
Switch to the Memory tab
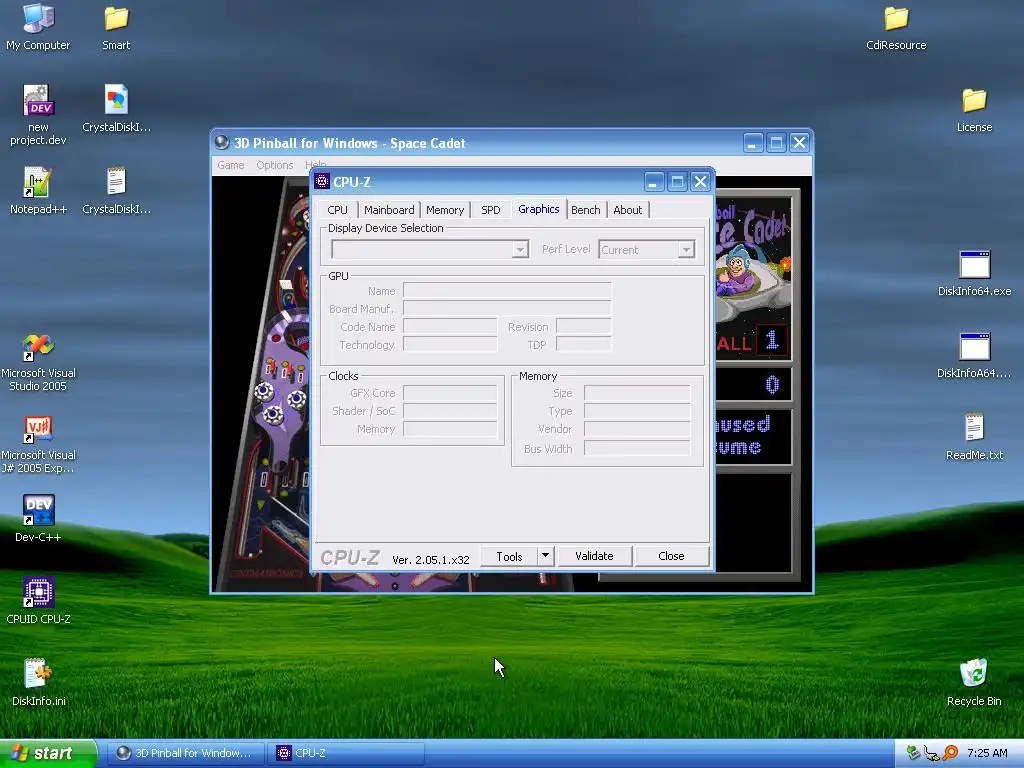coord(445,210)
